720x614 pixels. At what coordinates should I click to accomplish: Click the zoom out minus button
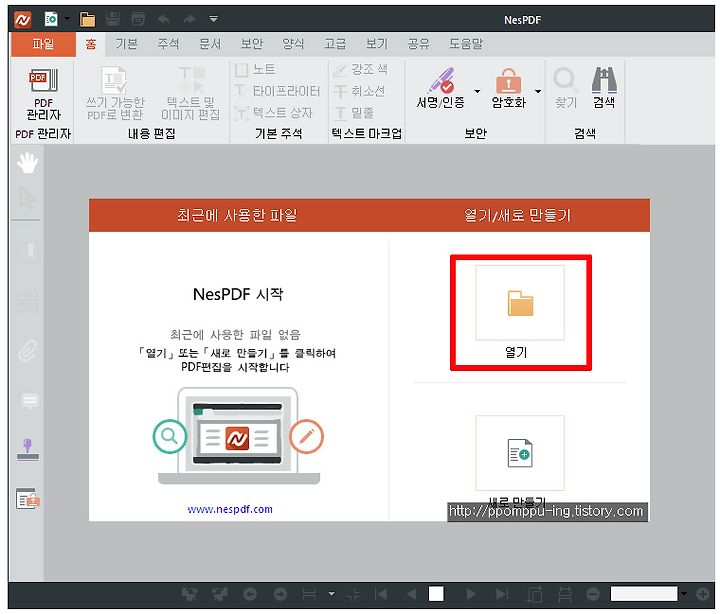tap(593, 594)
